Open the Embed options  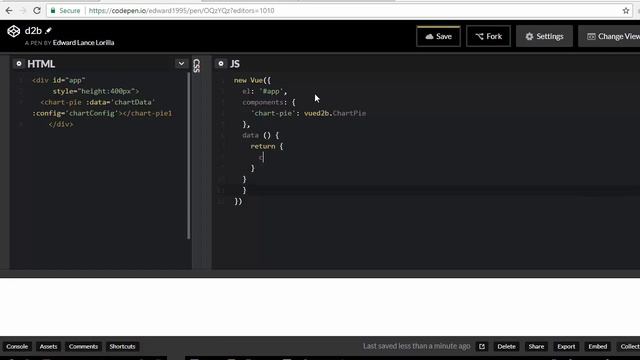[597, 347]
